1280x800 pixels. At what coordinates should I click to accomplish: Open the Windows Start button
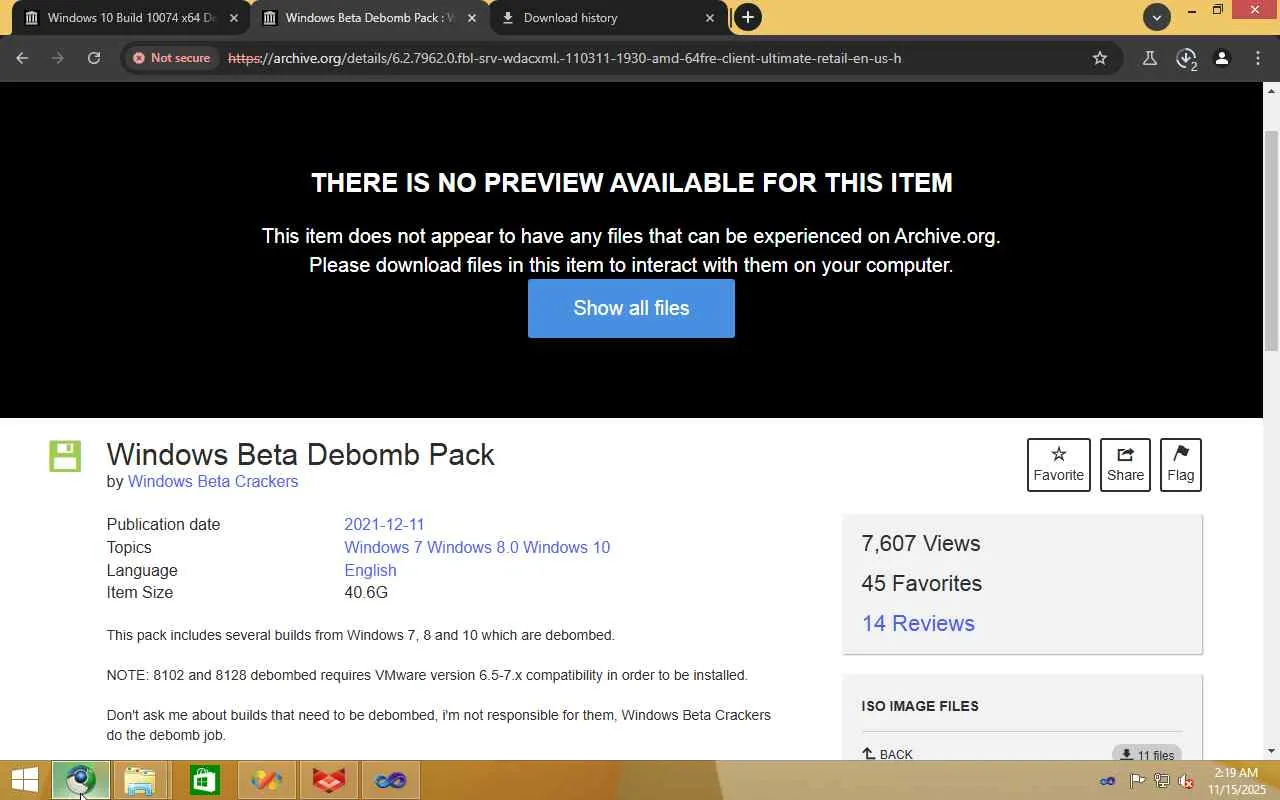pyautogui.click(x=24, y=780)
